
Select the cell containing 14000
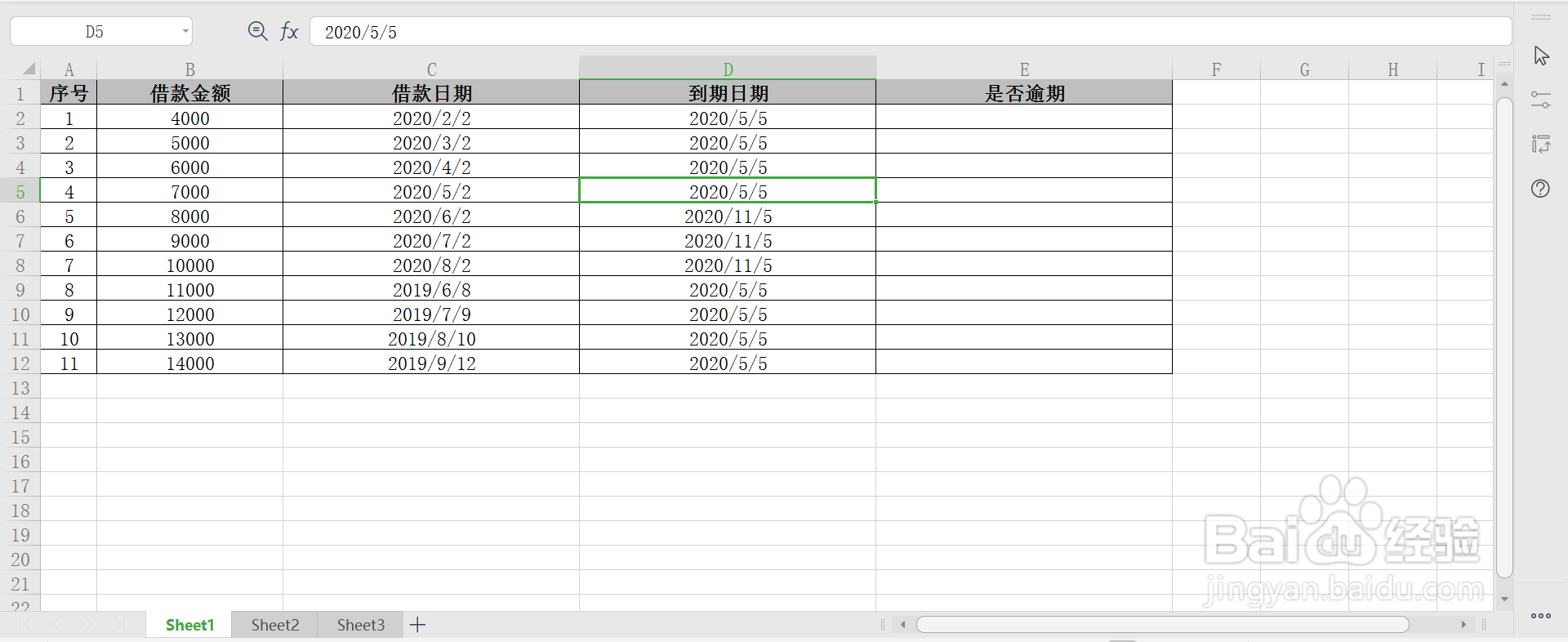tap(189, 362)
